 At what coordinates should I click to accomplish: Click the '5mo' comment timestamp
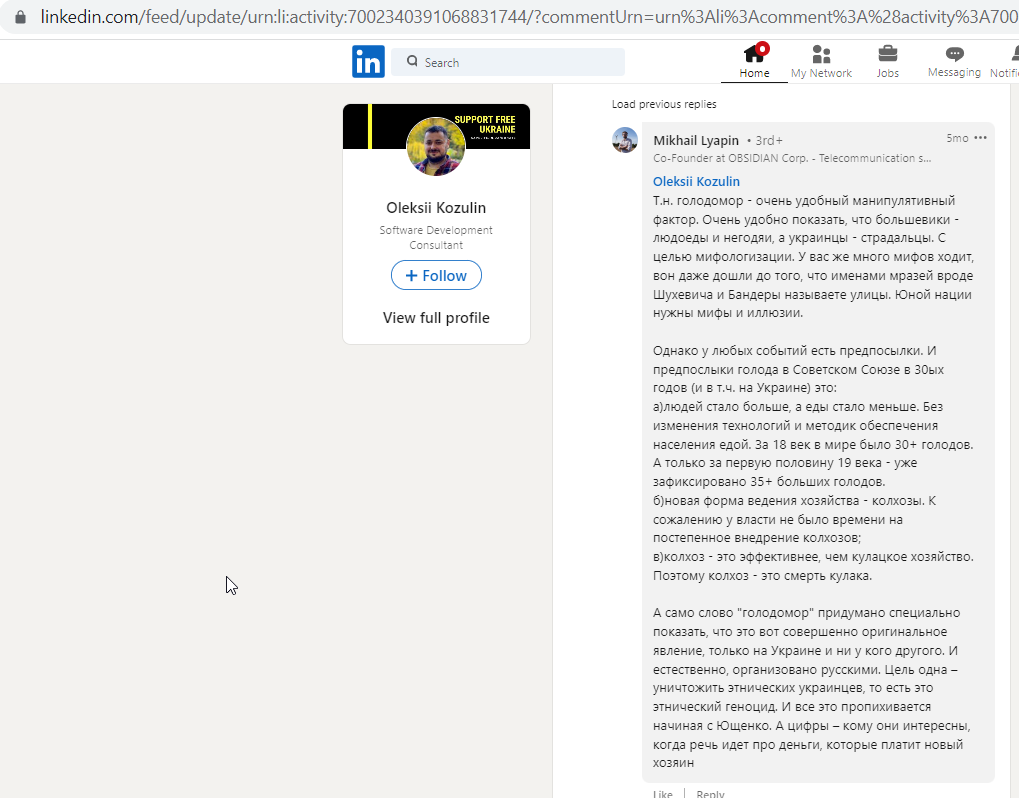pyautogui.click(x=957, y=138)
